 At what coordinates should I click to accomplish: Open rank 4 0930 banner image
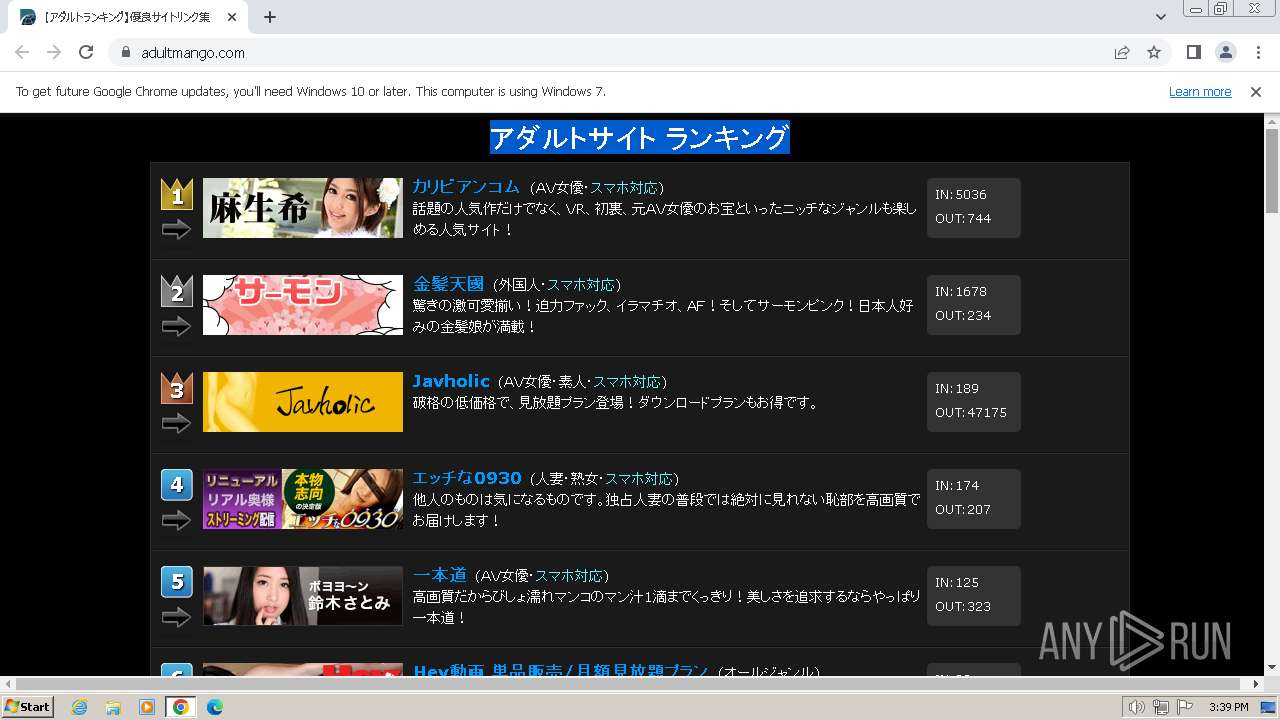pyautogui.click(x=303, y=499)
